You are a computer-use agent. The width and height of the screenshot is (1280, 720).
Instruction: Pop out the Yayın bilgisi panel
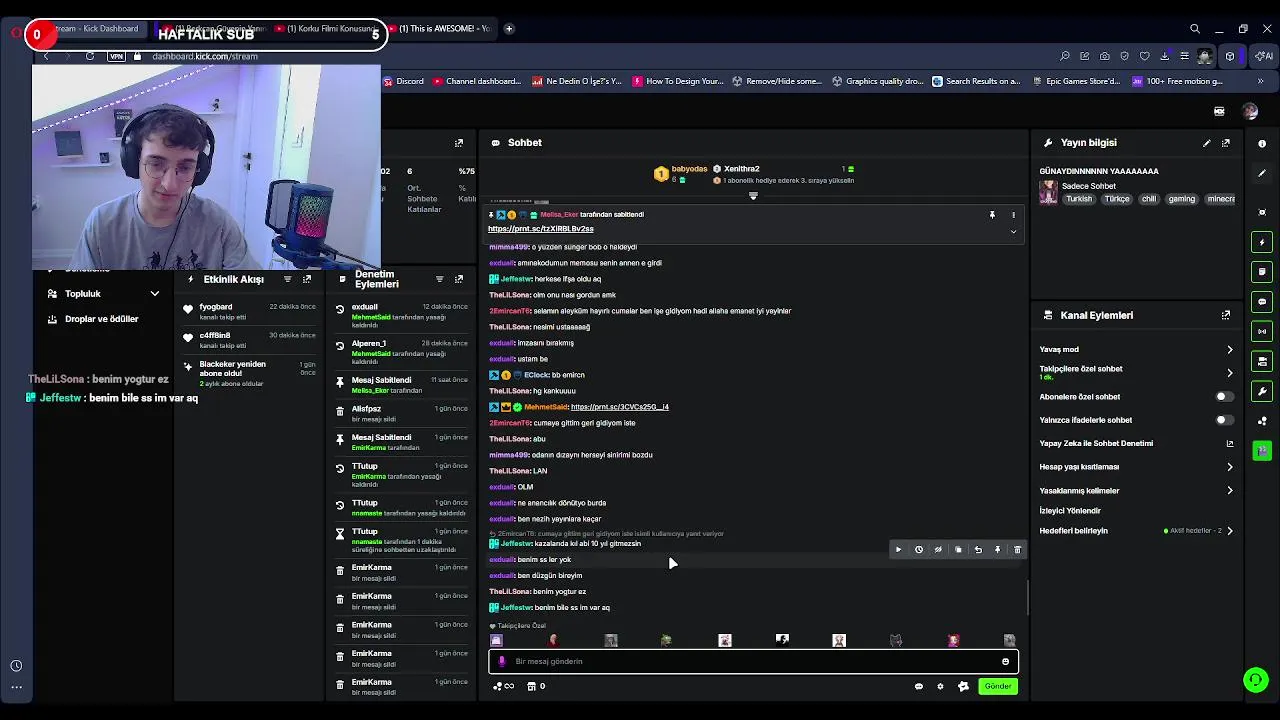(x=1226, y=143)
